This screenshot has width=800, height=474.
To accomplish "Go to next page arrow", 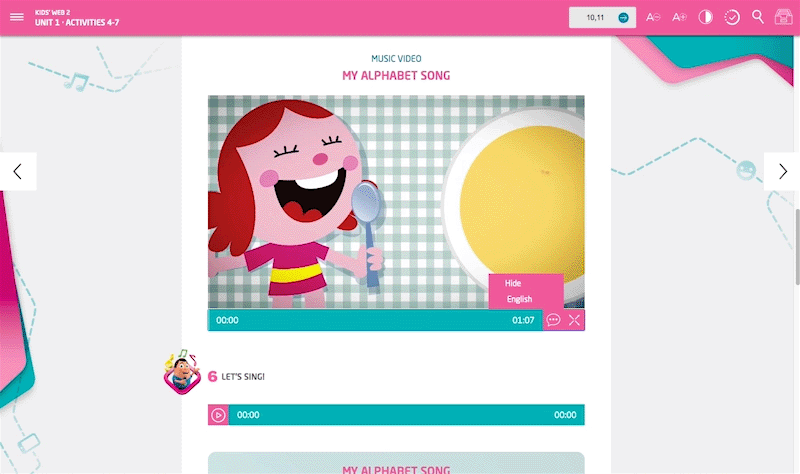I will [x=782, y=171].
